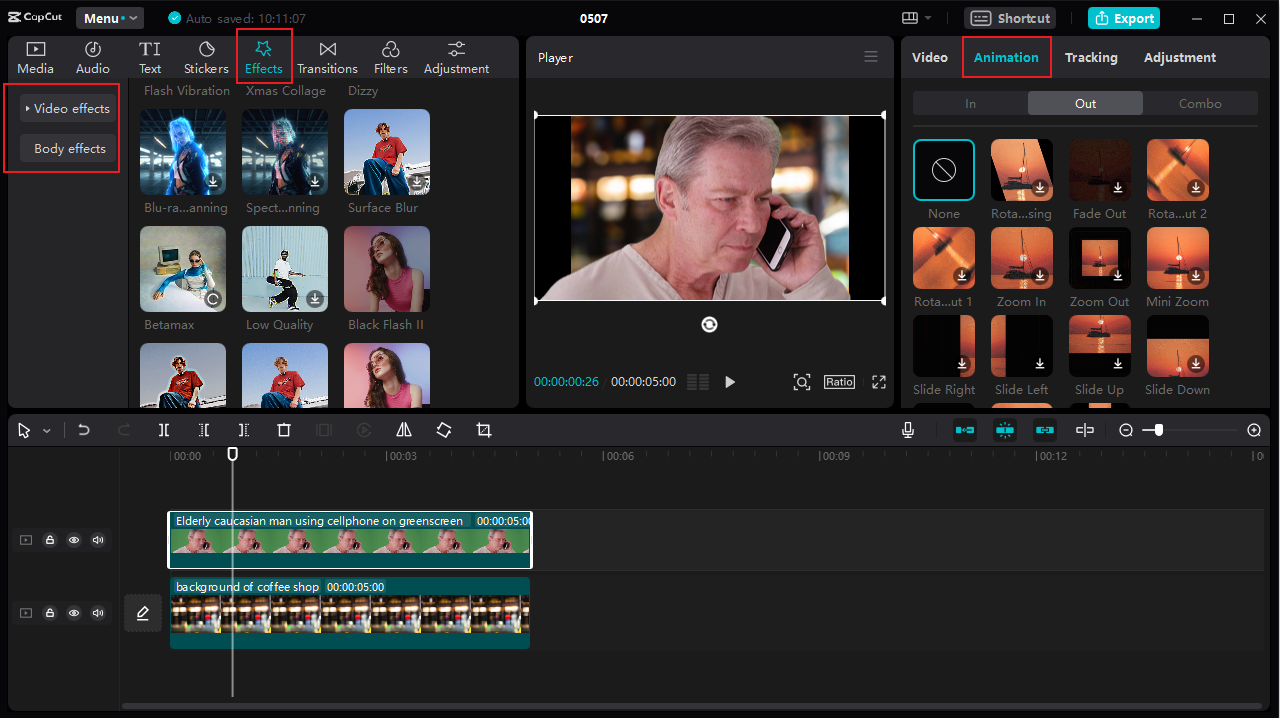Click the trim right edge icon
This screenshot has width=1280, height=718.
244,430
